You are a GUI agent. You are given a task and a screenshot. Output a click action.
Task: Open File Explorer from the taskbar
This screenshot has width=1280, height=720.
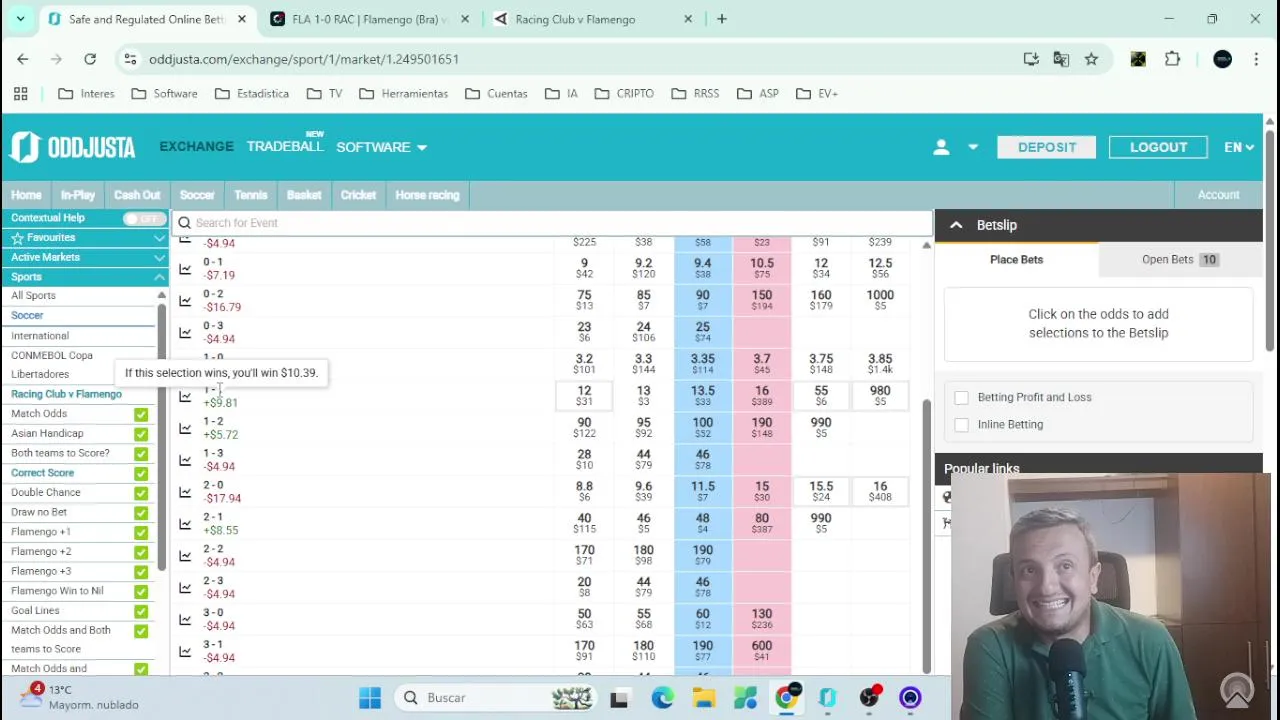[704, 698]
